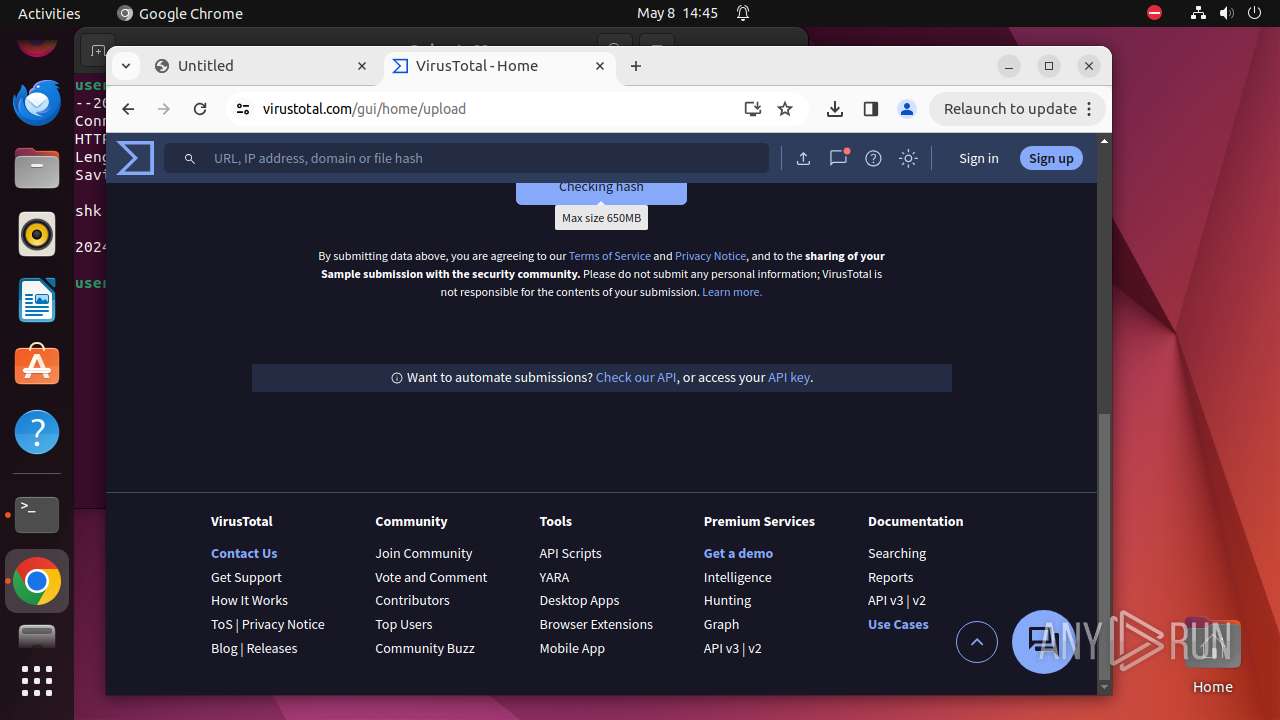The width and height of the screenshot is (1280, 720).
Task: Open Ubuntu Software from dock
Action: click(x=37, y=366)
